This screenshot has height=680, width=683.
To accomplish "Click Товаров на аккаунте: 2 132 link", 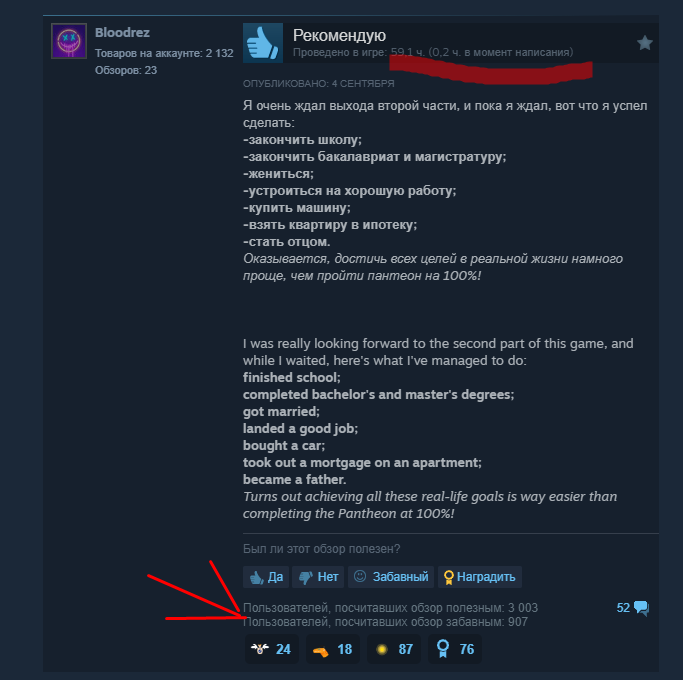I will point(164,53).
